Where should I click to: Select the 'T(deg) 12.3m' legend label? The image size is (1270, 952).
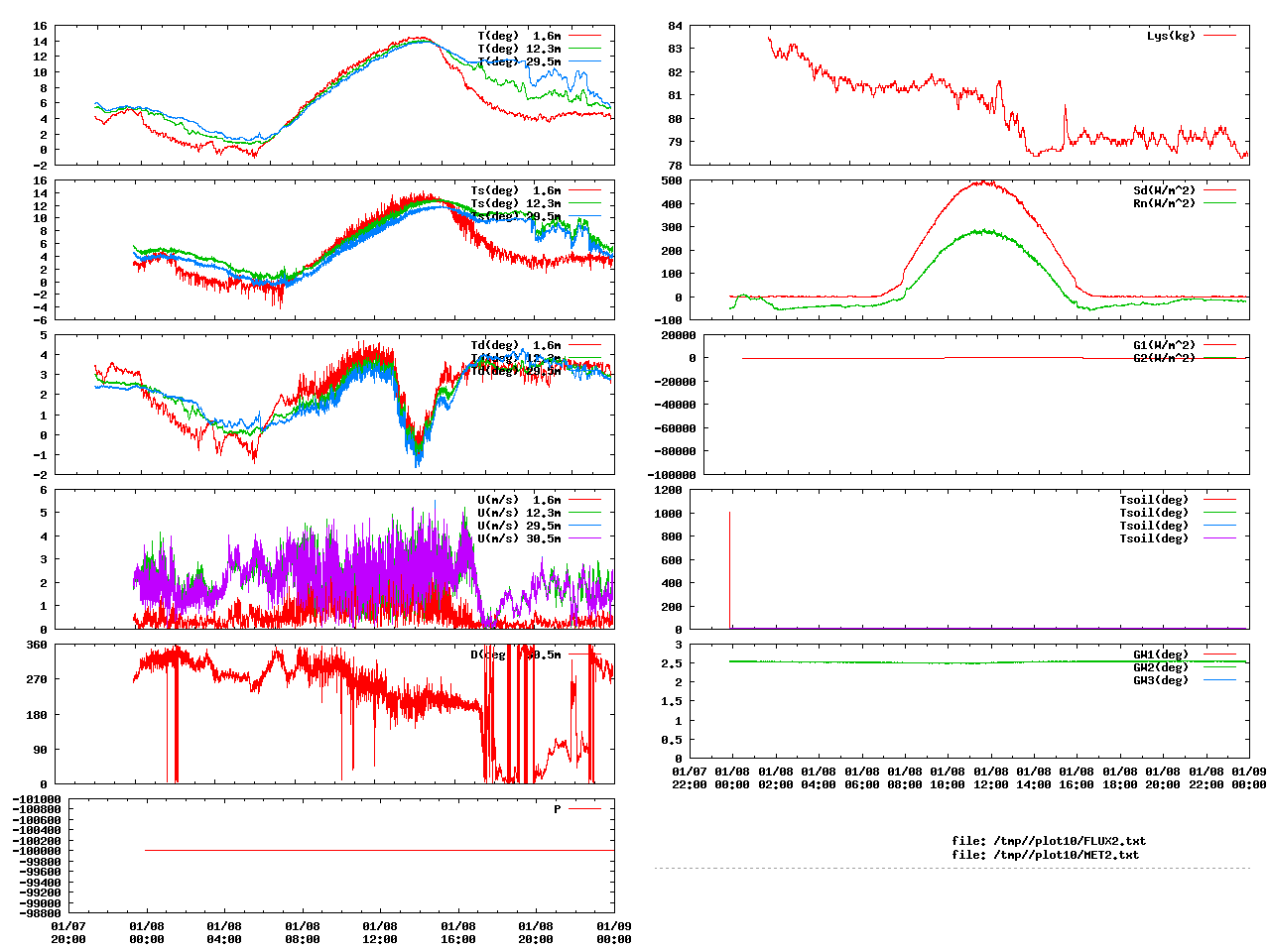click(x=519, y=49)
